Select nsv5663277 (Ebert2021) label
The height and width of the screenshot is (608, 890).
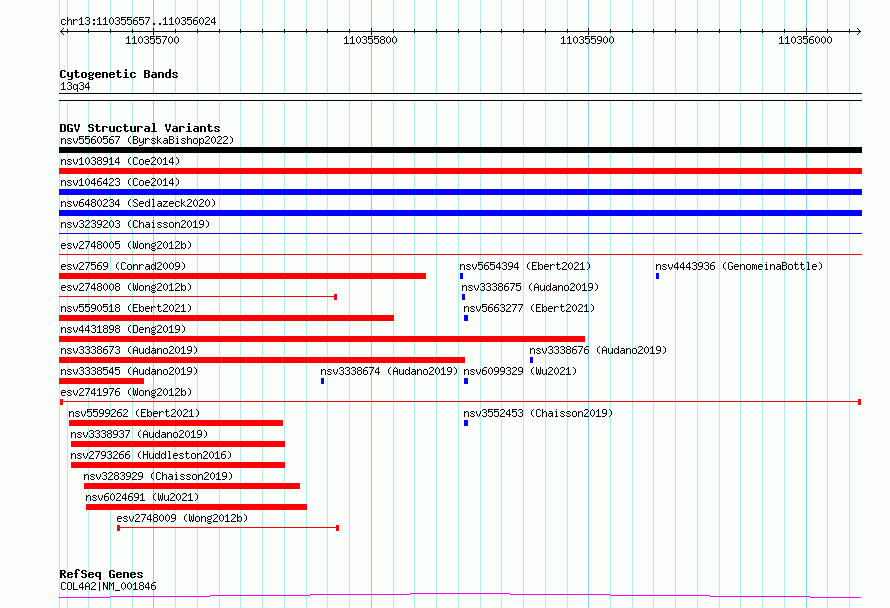point(529,308)
